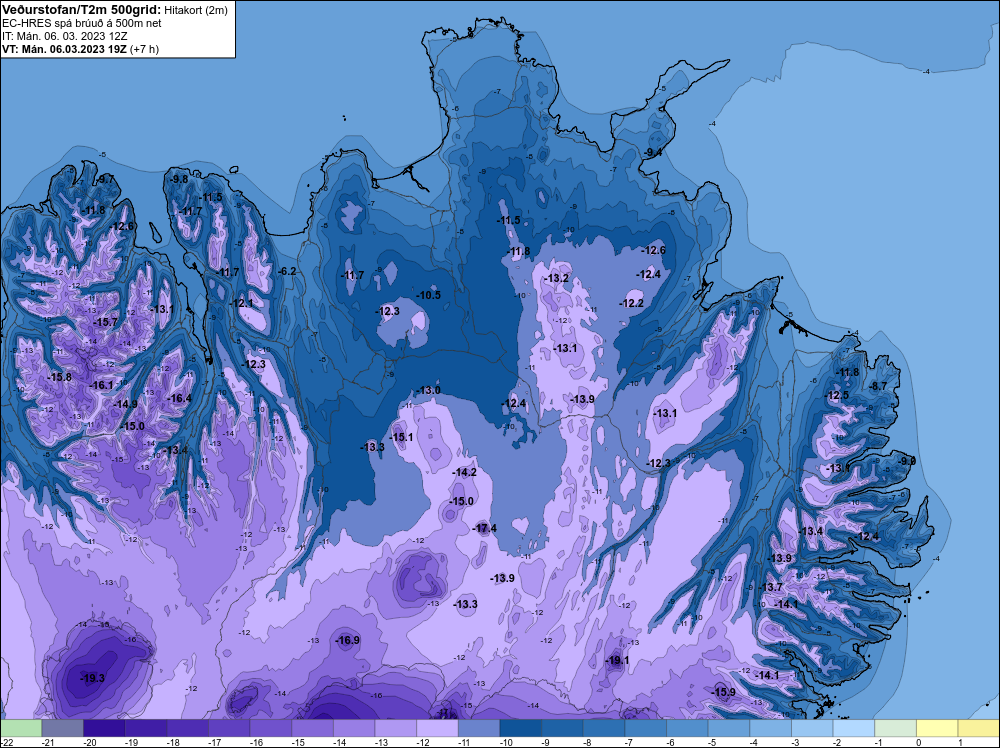Click the -8.7 temperature reading

pyautogui.click(x=878, y=386)
